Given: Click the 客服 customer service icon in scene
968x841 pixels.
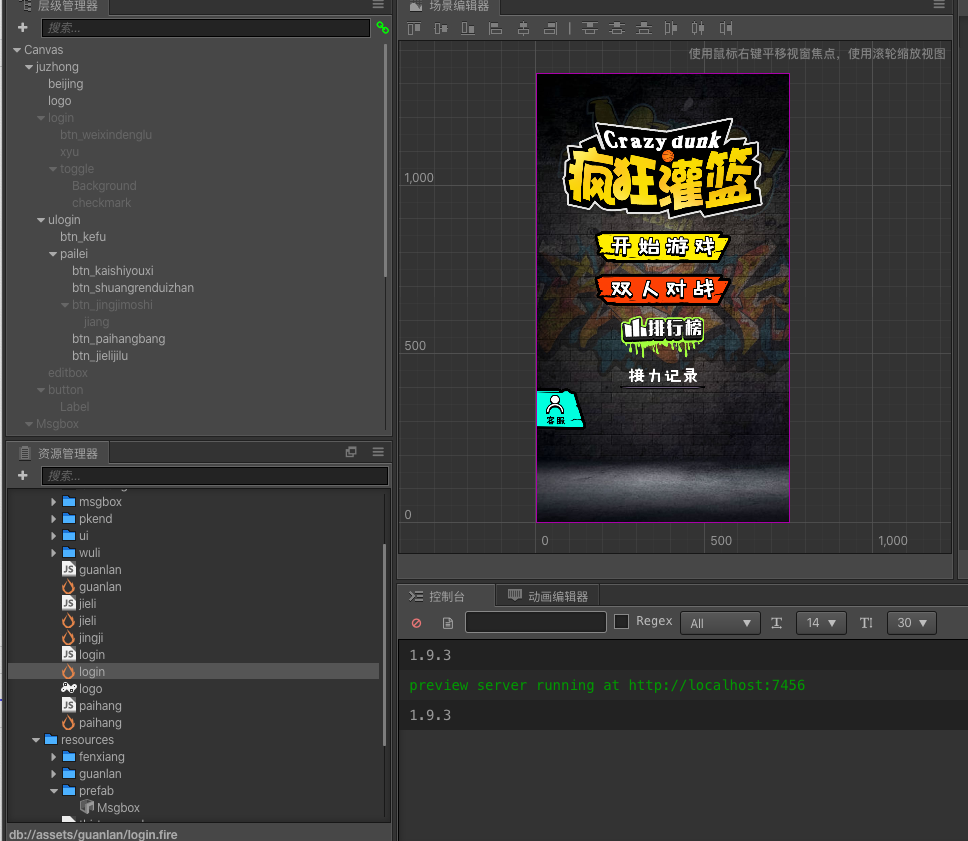Looking at the screenshot, I should coord(558,409).
